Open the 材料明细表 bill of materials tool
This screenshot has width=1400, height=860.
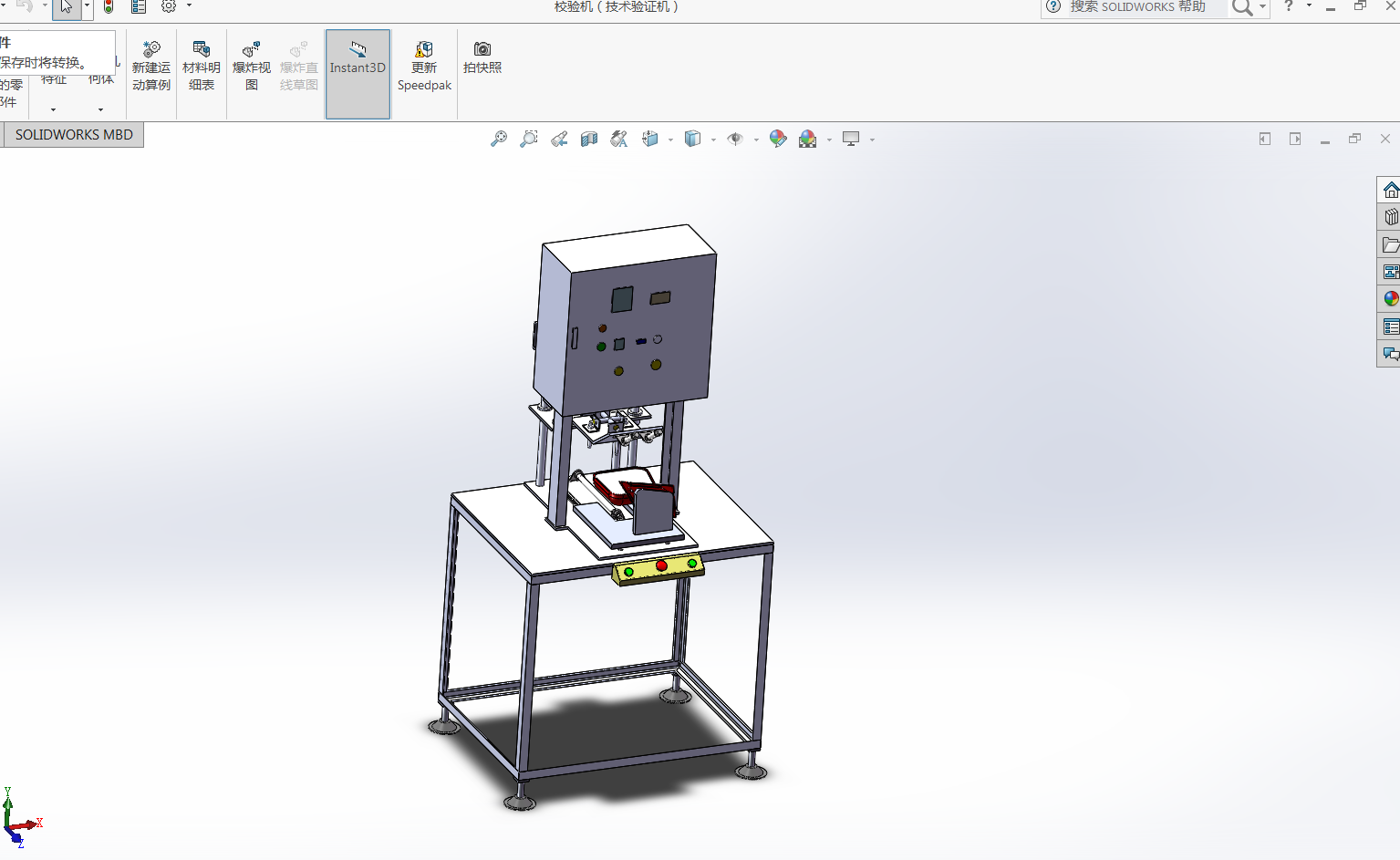(202, 66)
